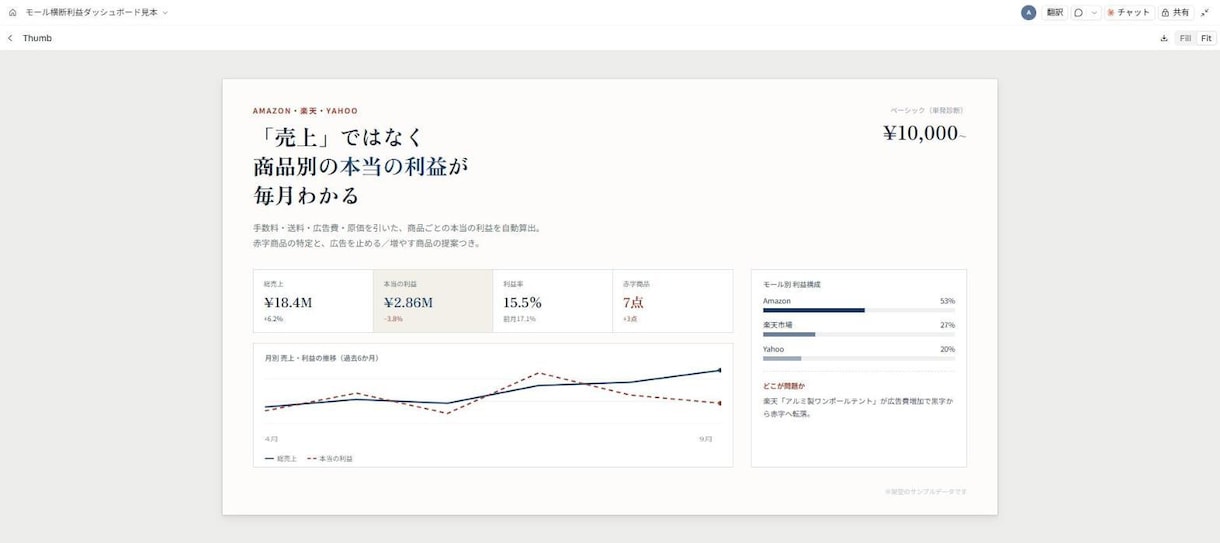Expand the chevron next to the comment icon
The height and width of the screenshot is (543, 1220).
(x=1094, y=13)
